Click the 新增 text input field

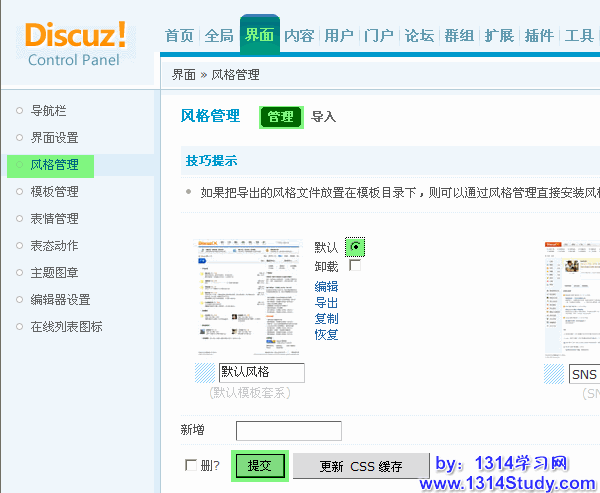pos(289,431)
